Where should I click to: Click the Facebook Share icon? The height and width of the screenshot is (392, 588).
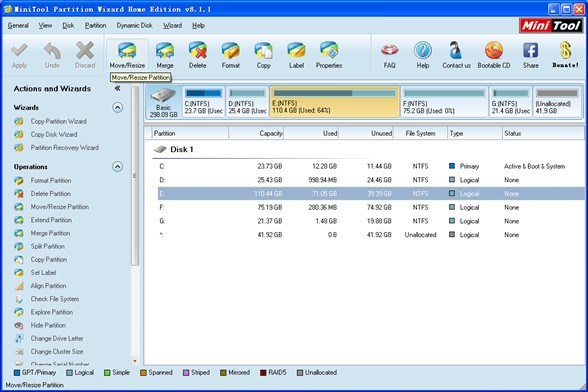(531, 50)
